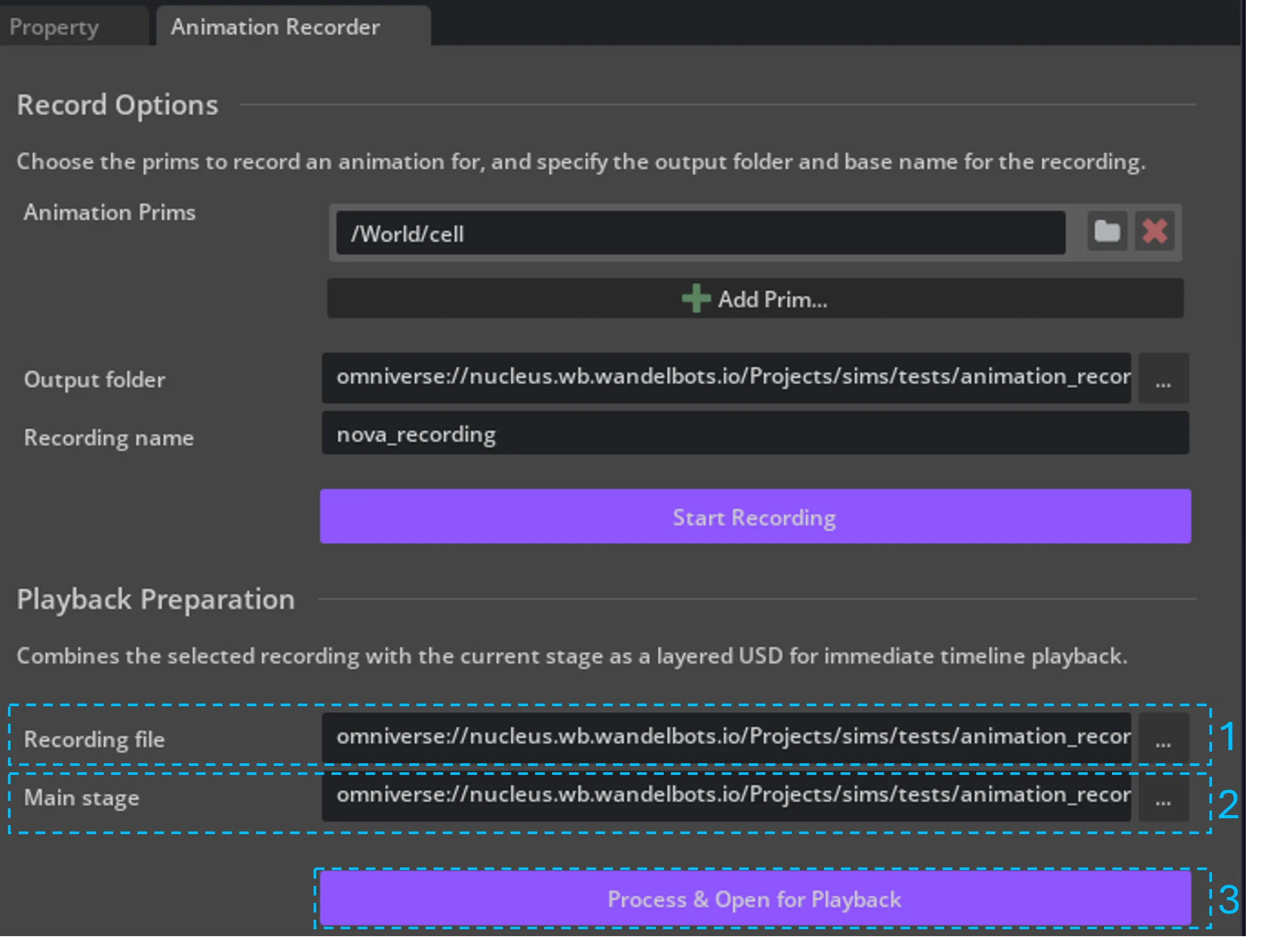The image size is (1267, 952).
Task: Click the Animation Prims label
Action: [109, 212]
